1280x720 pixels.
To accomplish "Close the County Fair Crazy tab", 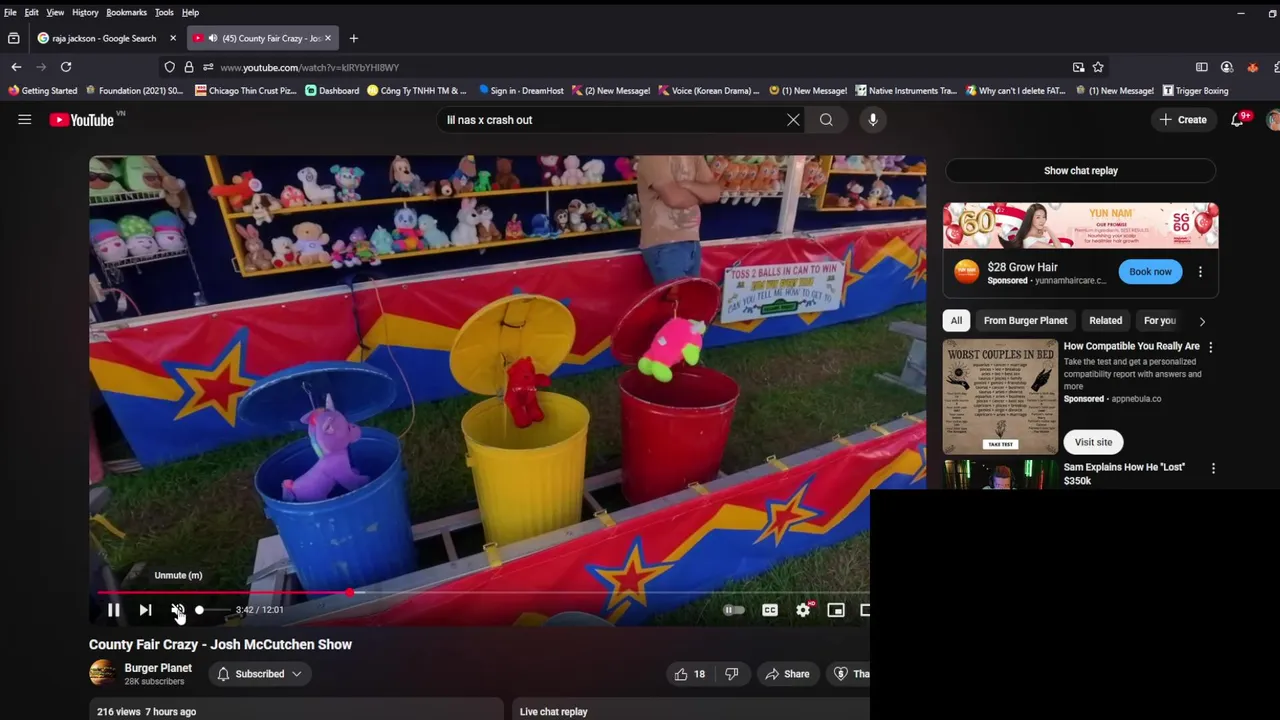I will tap(328, 38).
